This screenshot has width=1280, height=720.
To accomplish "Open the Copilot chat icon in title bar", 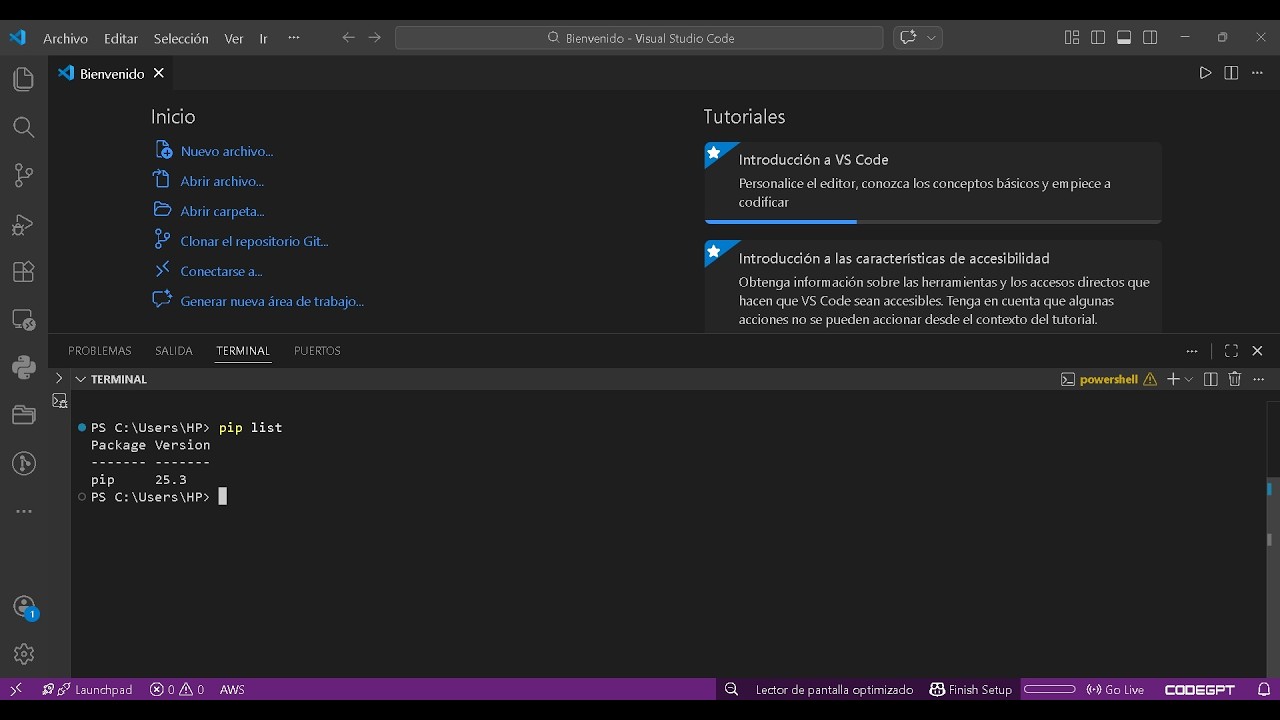I will [x=908, y=38].
